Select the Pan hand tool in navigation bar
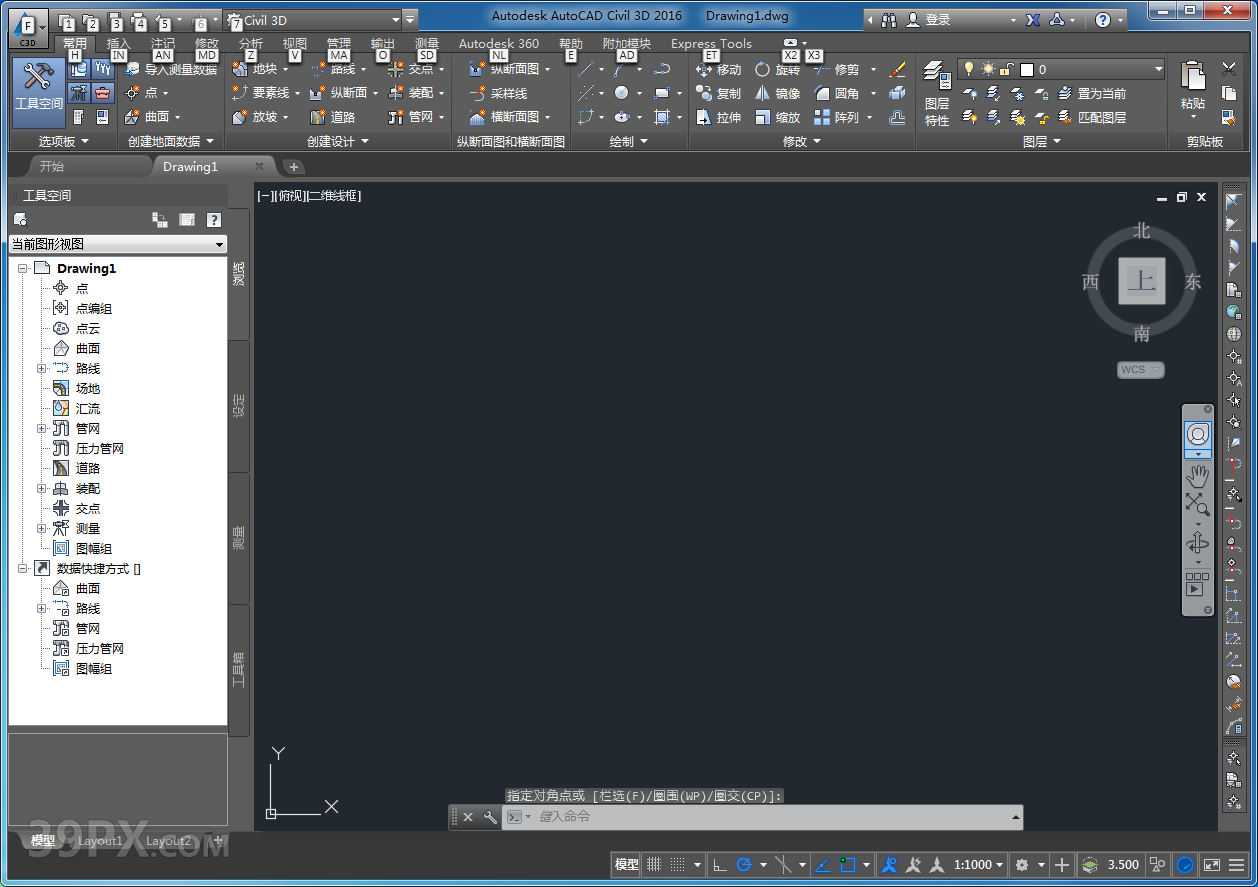1258x887 pixels. point(1197,476)
